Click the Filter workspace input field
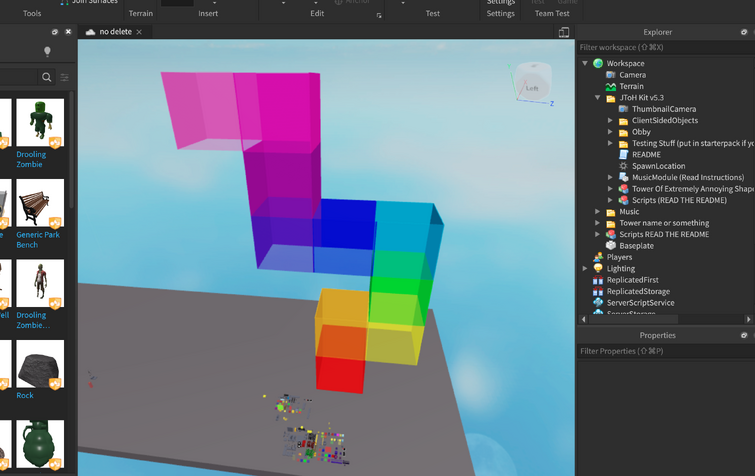This screenshot has height=476, width=755. click(666, 47)
